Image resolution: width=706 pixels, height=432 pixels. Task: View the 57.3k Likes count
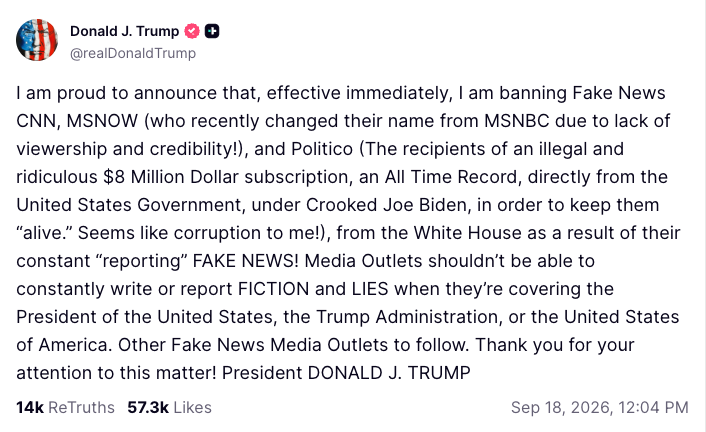tap(148, 407)
